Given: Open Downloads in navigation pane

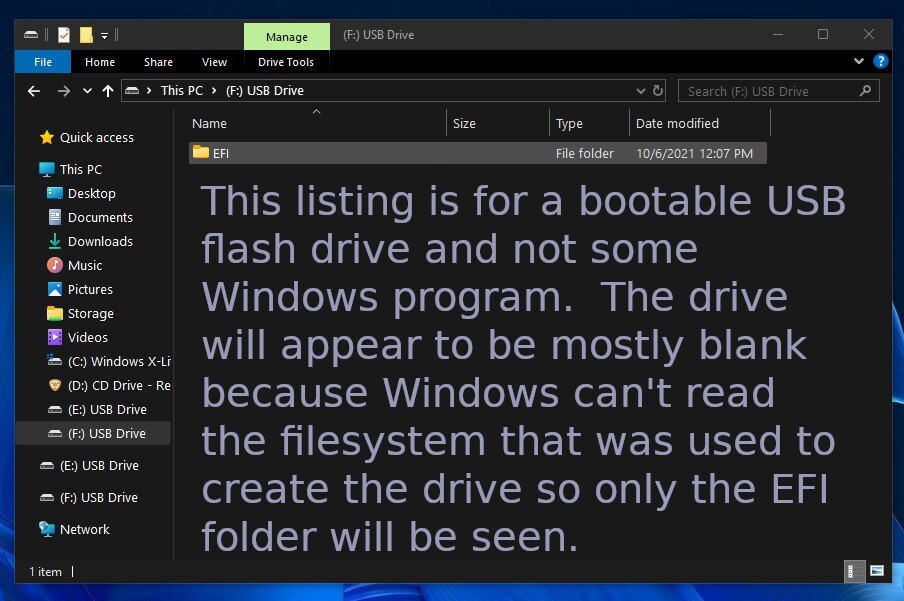Looking at the screenshot, I should click(x=100, y=241).
